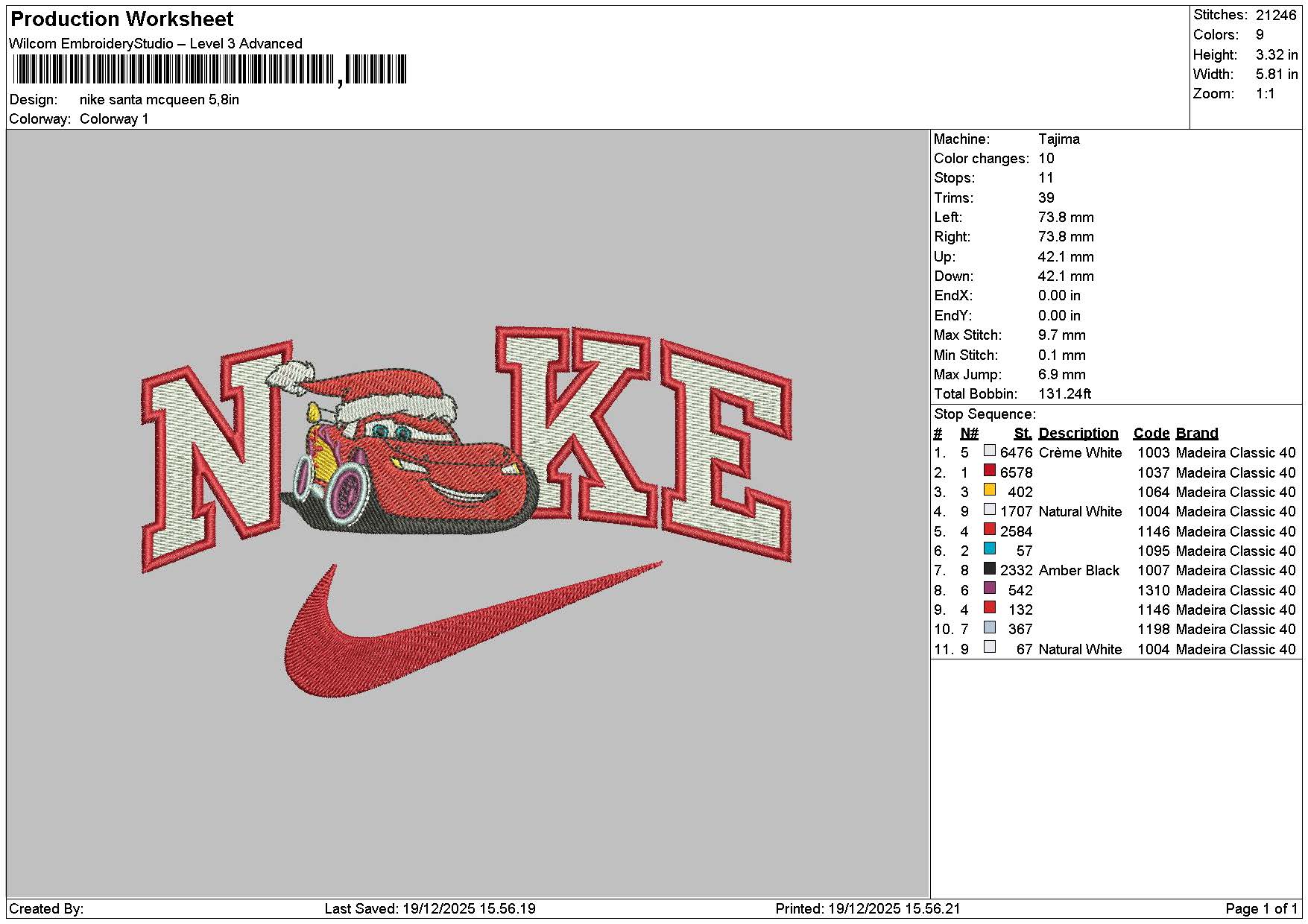Click the 'Page 1 of 1' indicator
Screen dimensions: 1308x924
(1261, 909)
